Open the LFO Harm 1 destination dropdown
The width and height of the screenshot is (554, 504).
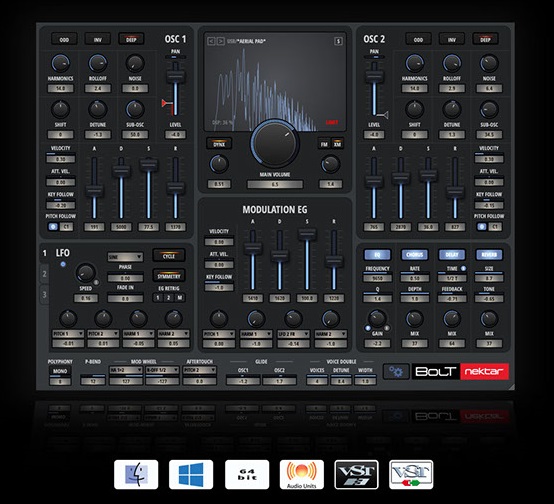138,334
